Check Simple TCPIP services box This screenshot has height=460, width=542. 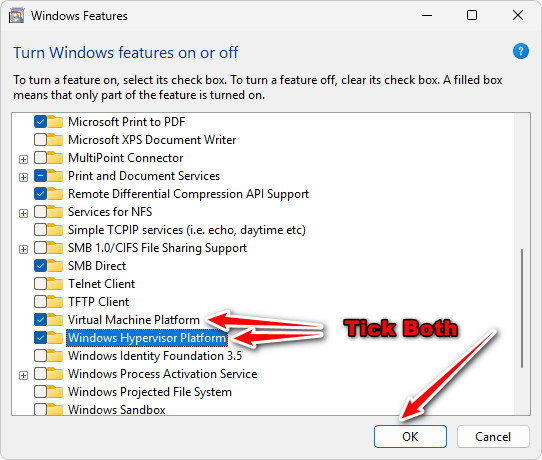click(x=40, y=229)
